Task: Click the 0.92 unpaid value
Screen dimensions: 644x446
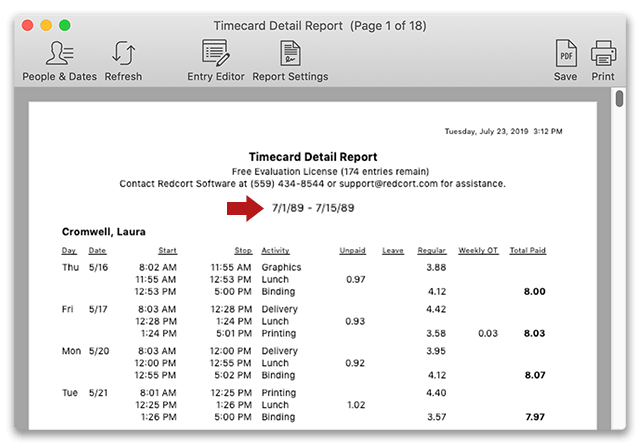Action: [355, 363]
